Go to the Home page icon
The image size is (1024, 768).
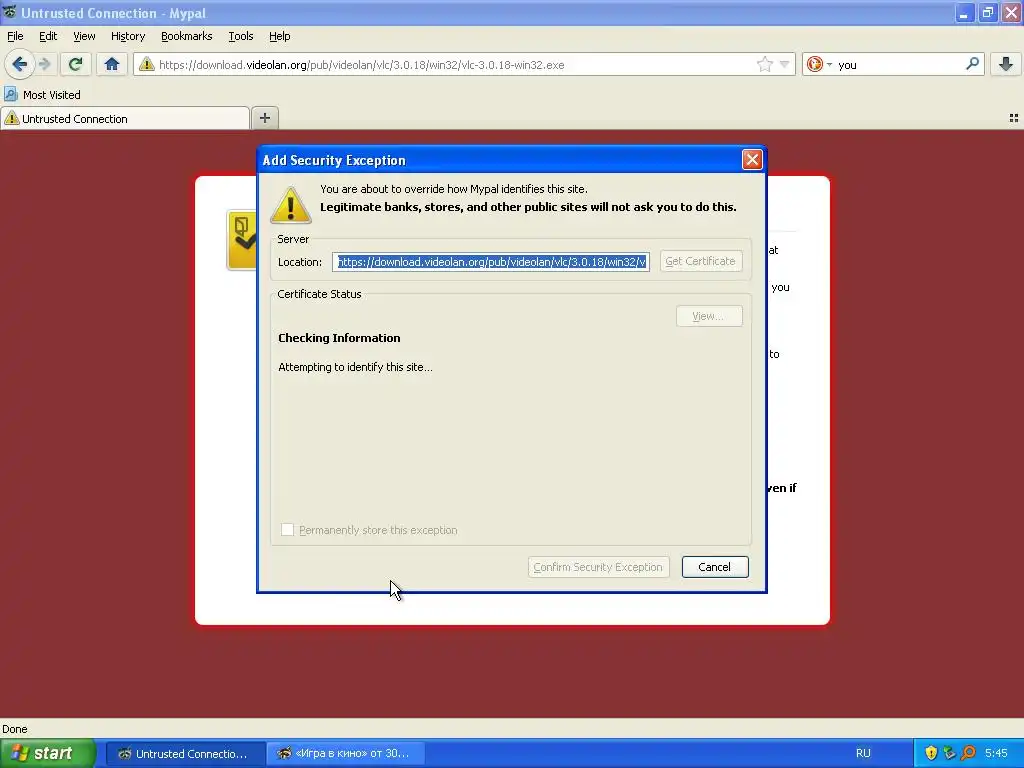pyautogui.click(x=112, y=64)
